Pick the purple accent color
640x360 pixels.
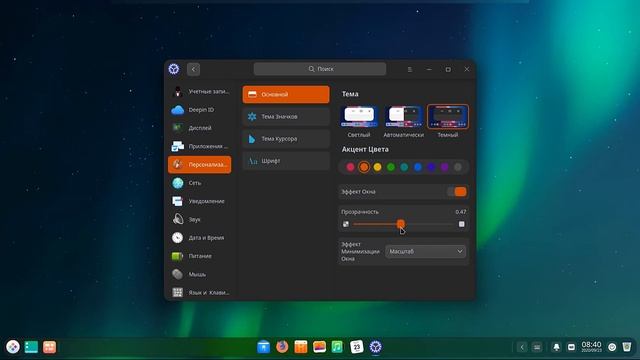coord(444,167)
